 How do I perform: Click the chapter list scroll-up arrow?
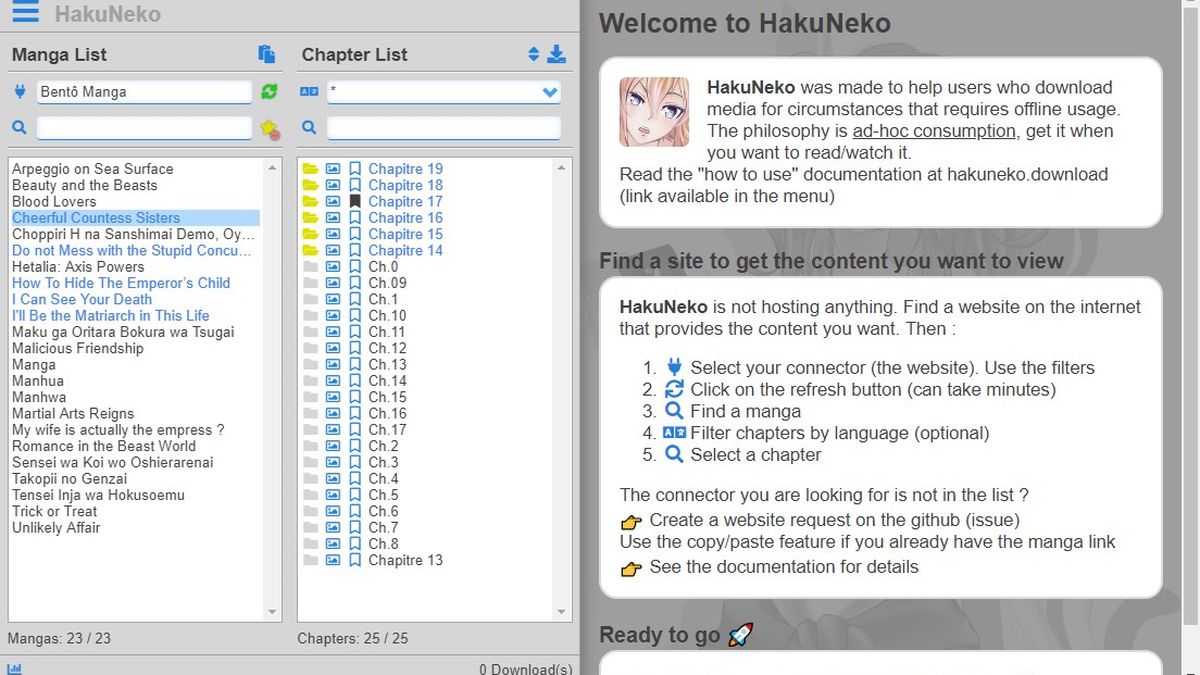563,168
